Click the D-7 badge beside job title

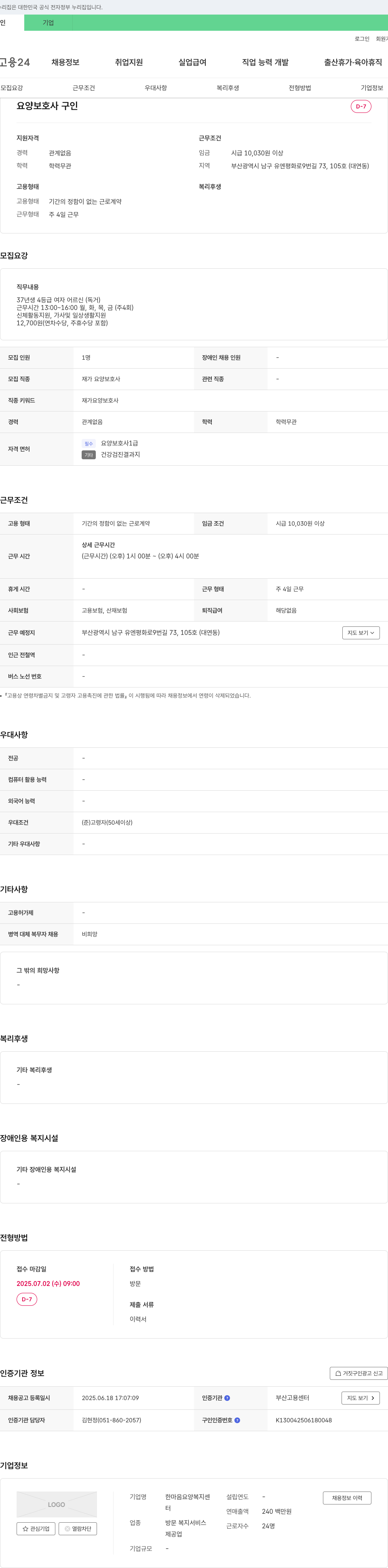[x=361, y=106]
